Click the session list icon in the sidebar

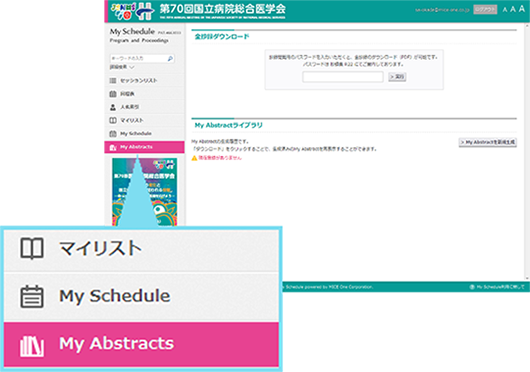(x=113, y=80)
